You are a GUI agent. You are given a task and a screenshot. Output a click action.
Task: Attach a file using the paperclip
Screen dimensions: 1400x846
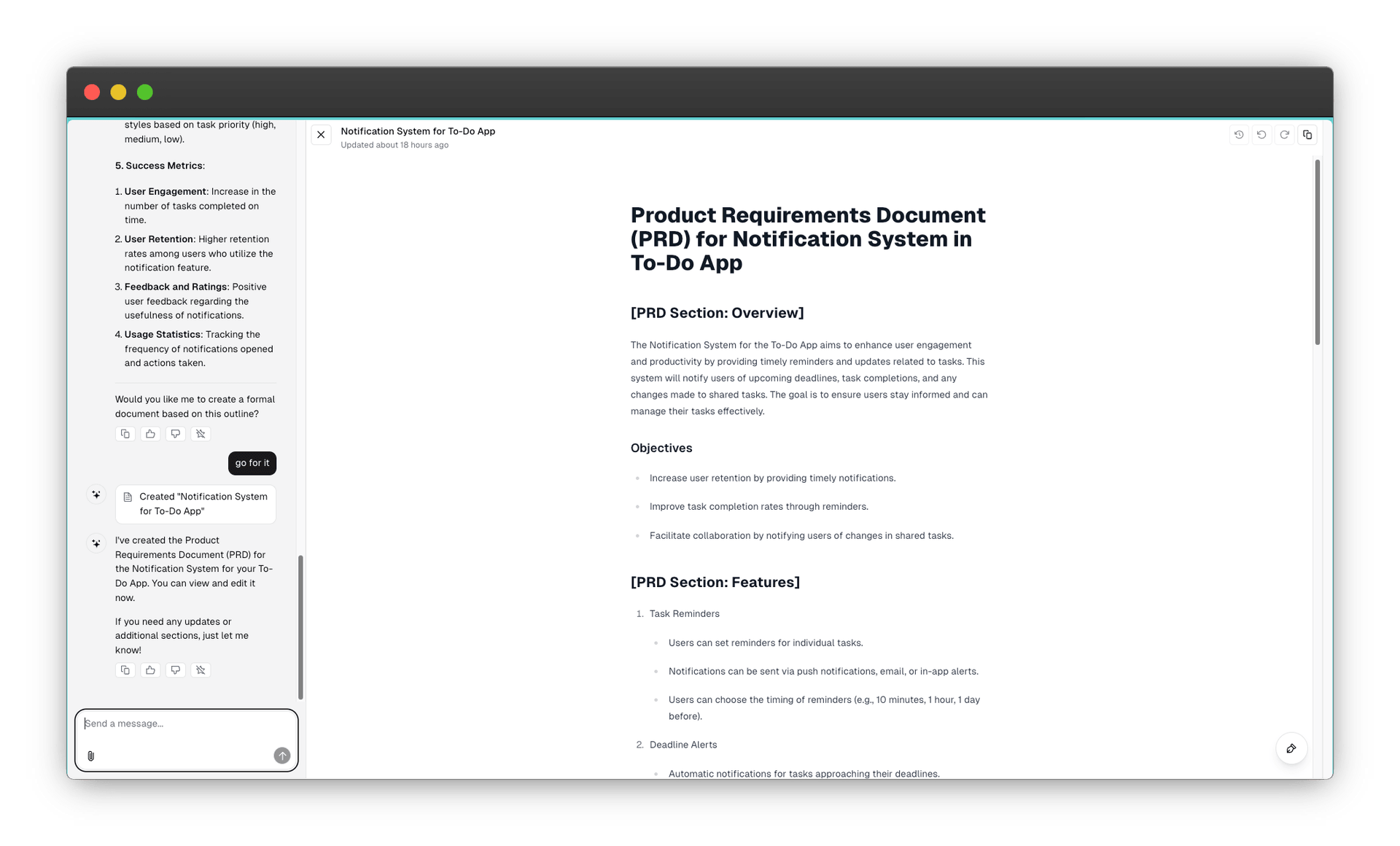click(90, 756)
